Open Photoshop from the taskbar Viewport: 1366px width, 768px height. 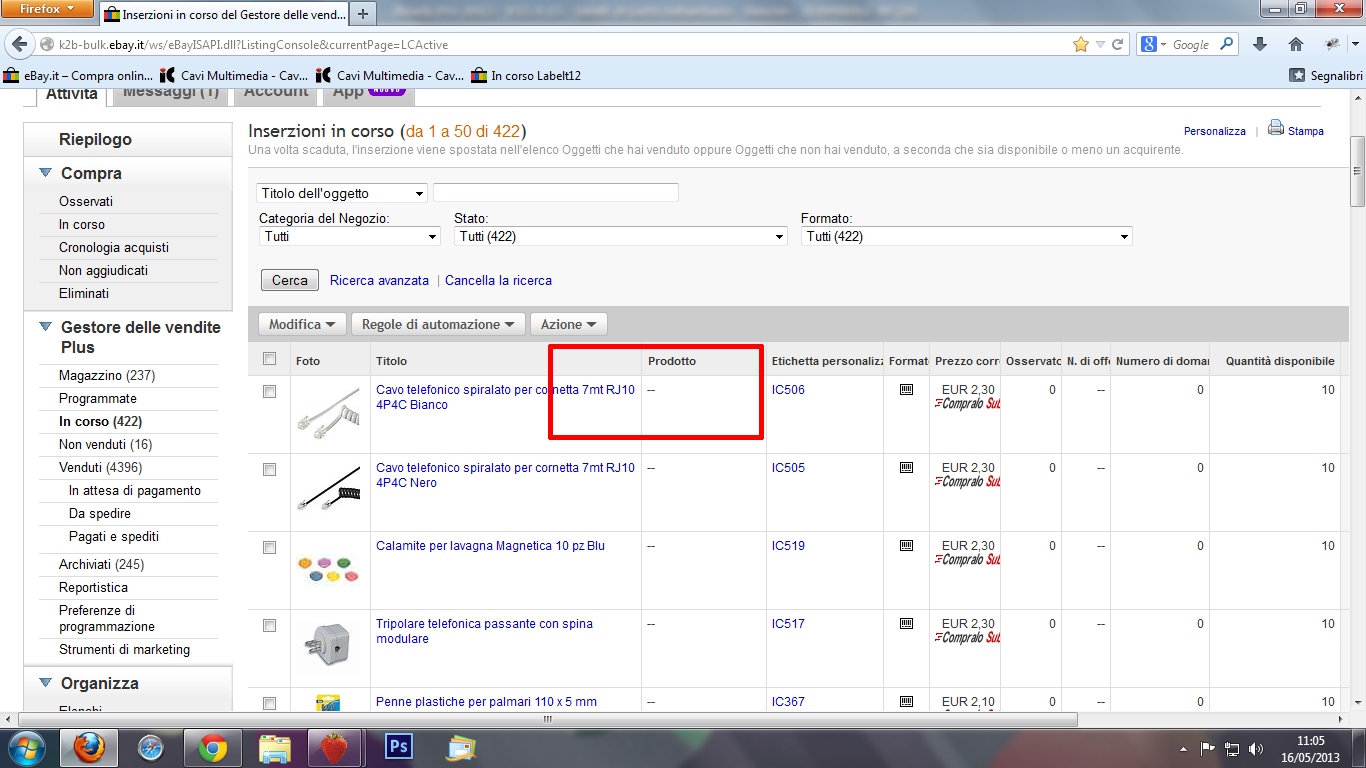pyautogui.click(x=398, y=748)
